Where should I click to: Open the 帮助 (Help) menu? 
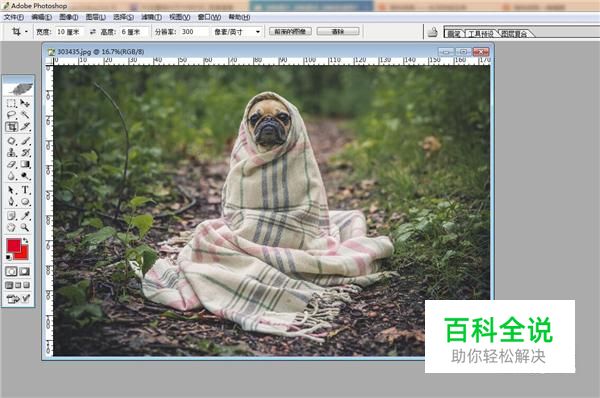(x=239, y=17)
